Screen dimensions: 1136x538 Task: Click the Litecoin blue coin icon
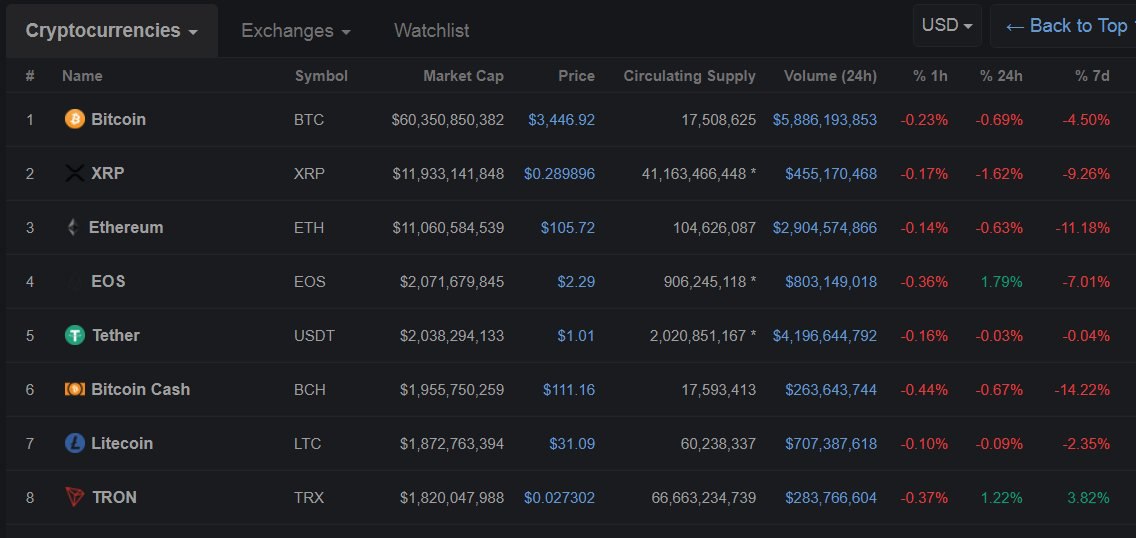pos(75,443)
